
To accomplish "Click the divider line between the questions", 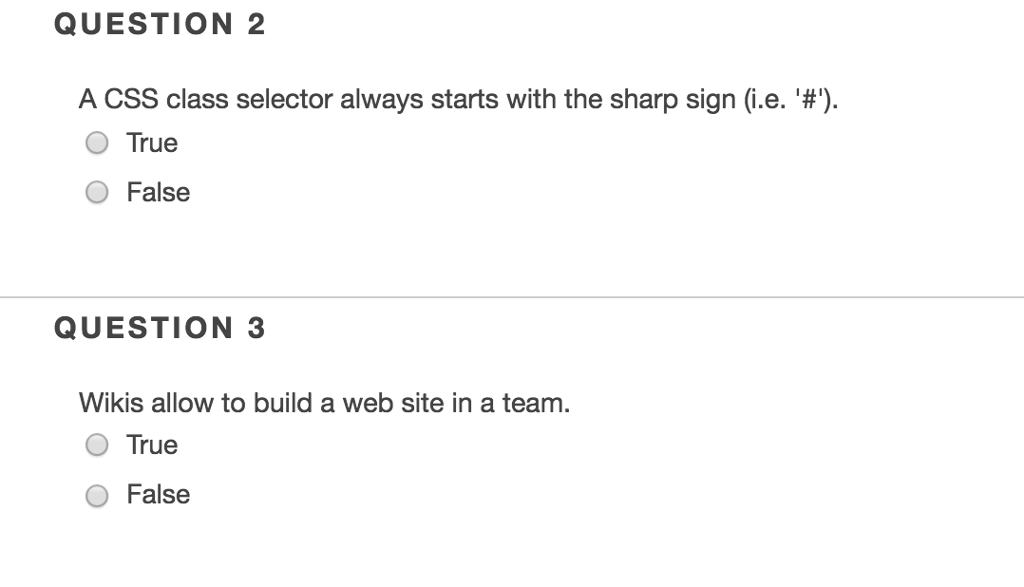I will pos(512,297).
